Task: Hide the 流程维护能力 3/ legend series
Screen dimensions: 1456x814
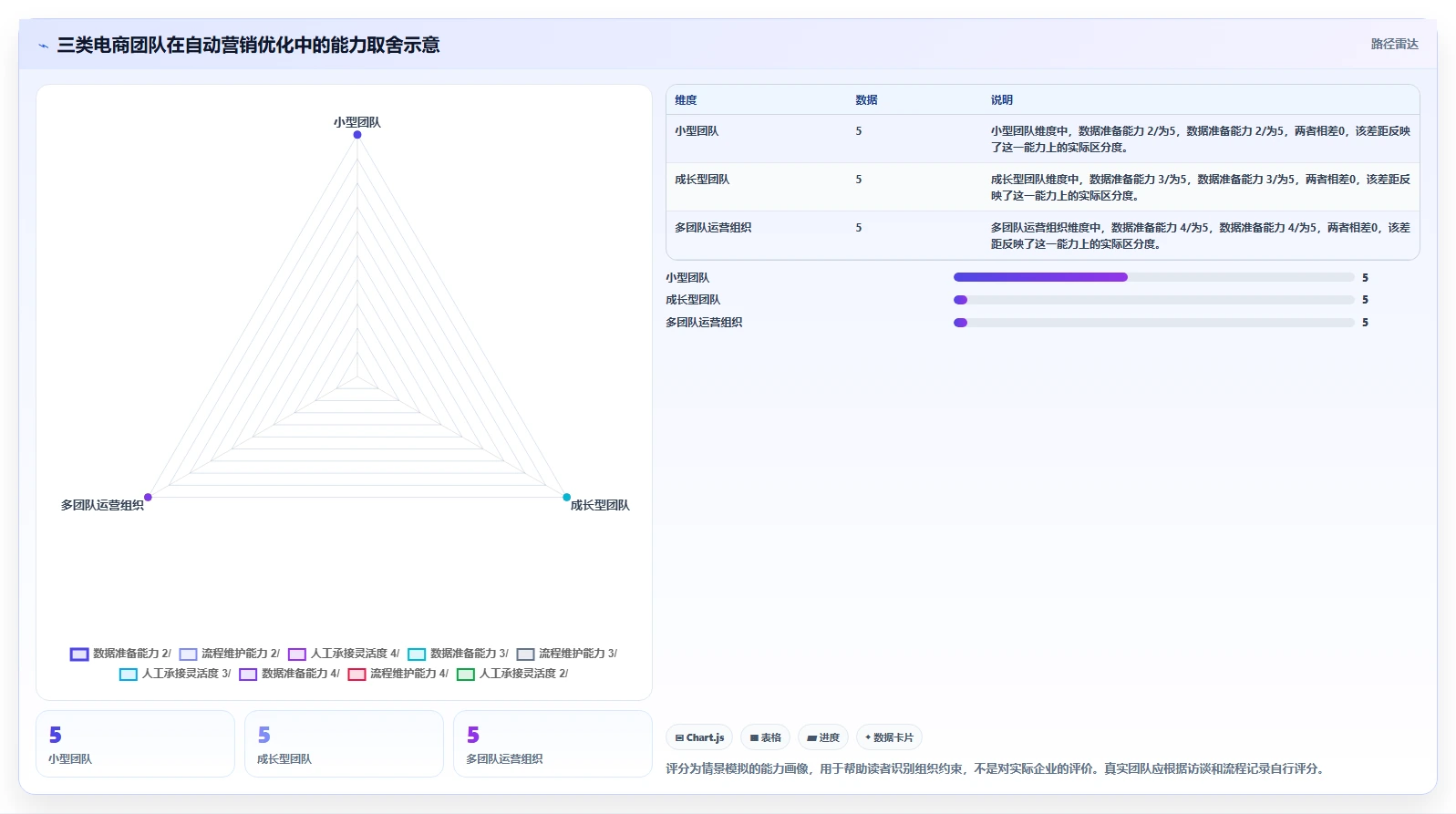Action: [x=567, y=654]
